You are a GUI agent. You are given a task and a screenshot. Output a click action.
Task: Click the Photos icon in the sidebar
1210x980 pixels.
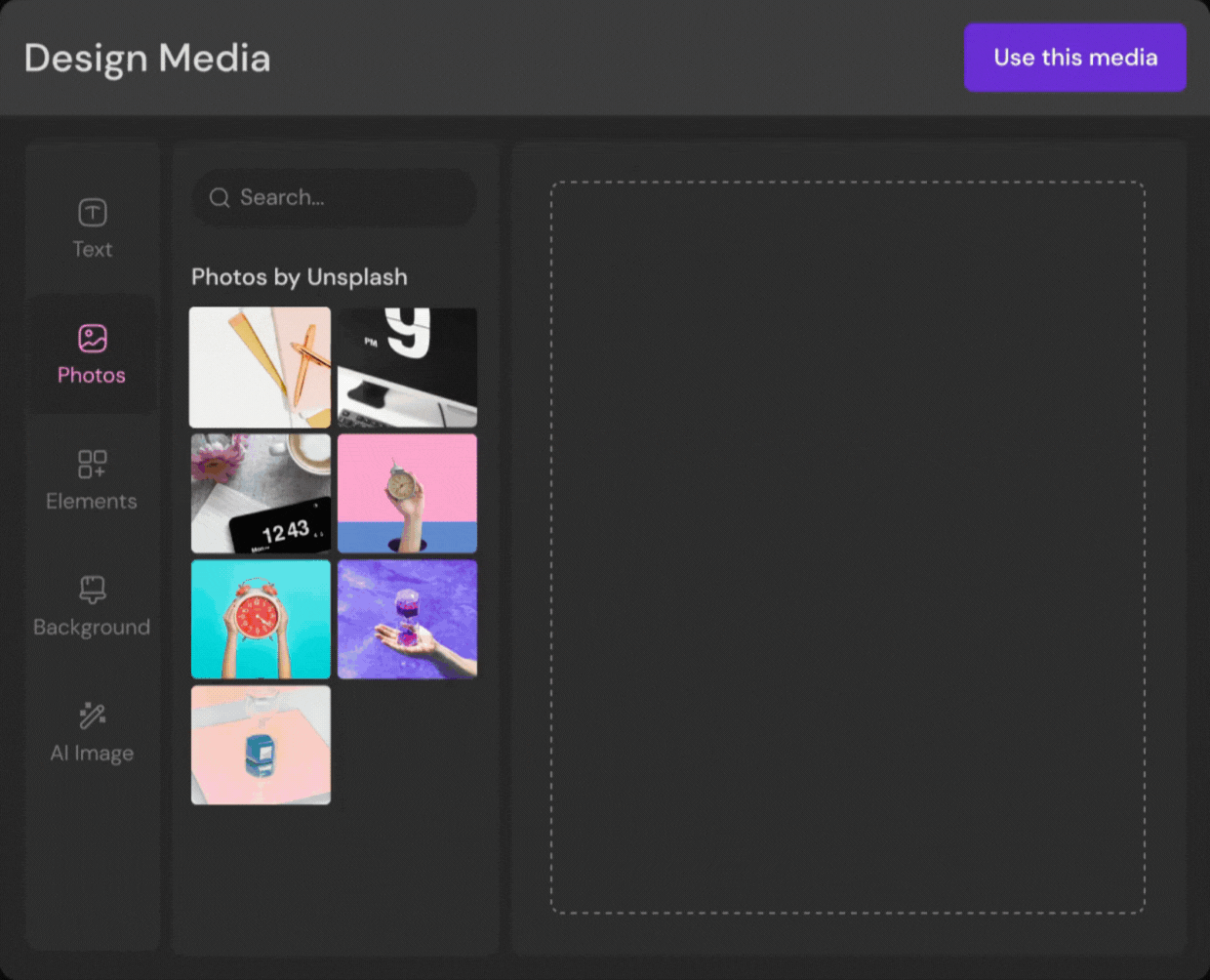click(93, 339)
